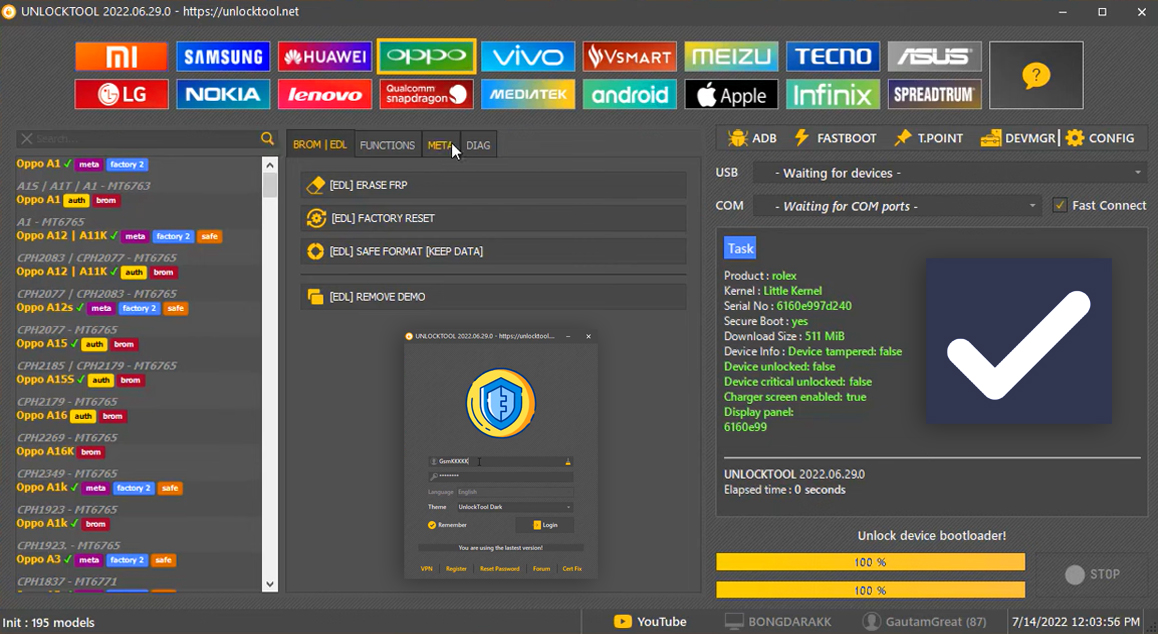The image size is (1158, 634).
Task: Select the Task tab
Action: pos(740,248)
